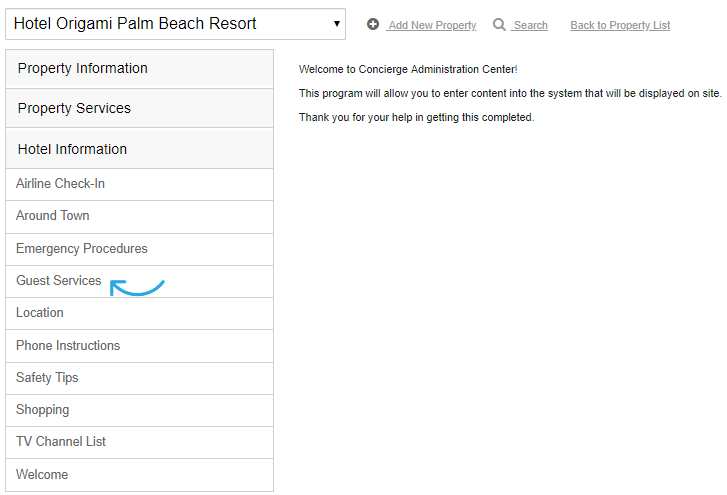The width and height of the screenshot is (727, 495).
Task: Expand the Property Information section
Action: pos(140,69)
